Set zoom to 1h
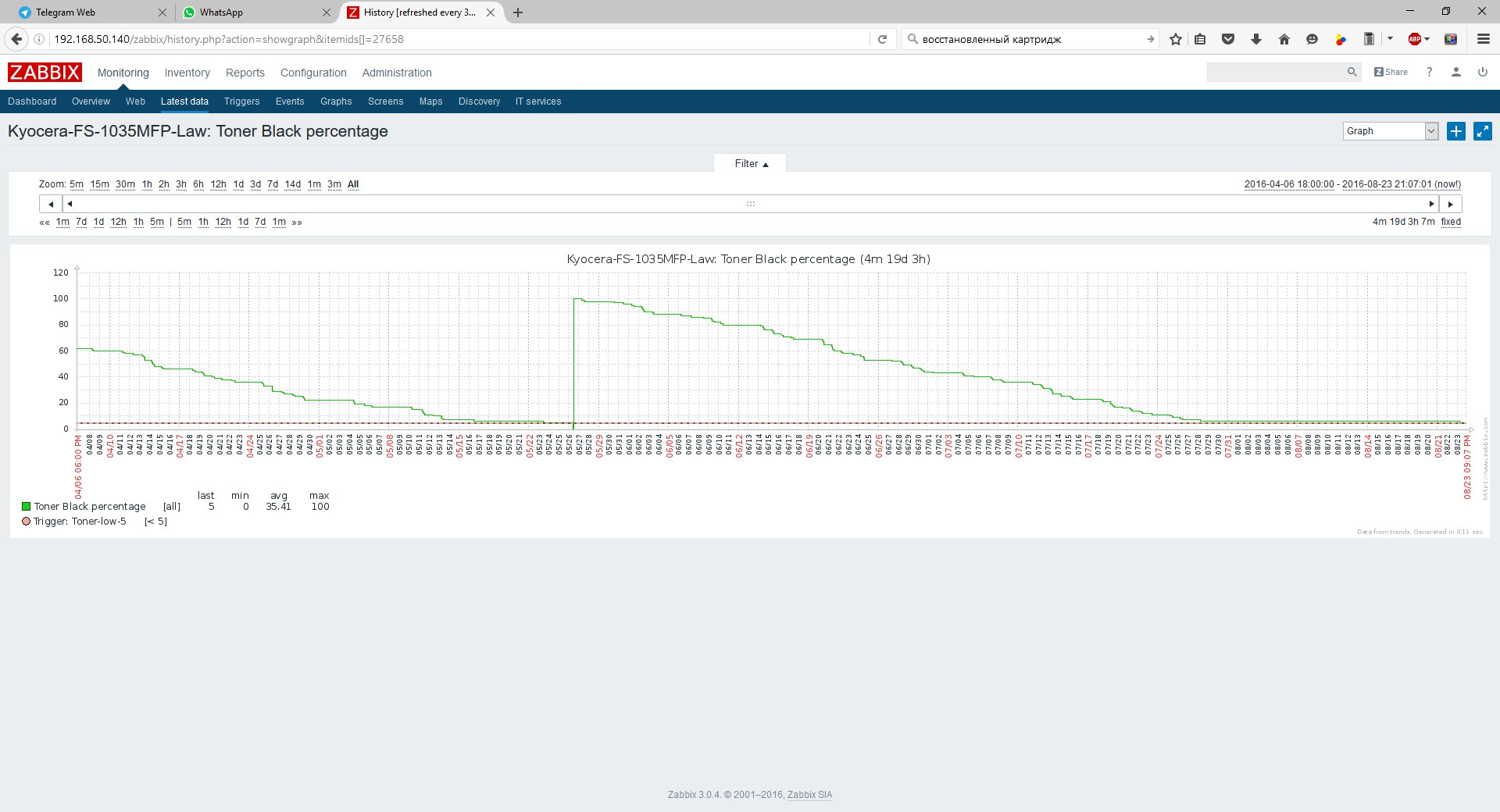The width and height of the screenshot is (1500, 812). [147, 184]
